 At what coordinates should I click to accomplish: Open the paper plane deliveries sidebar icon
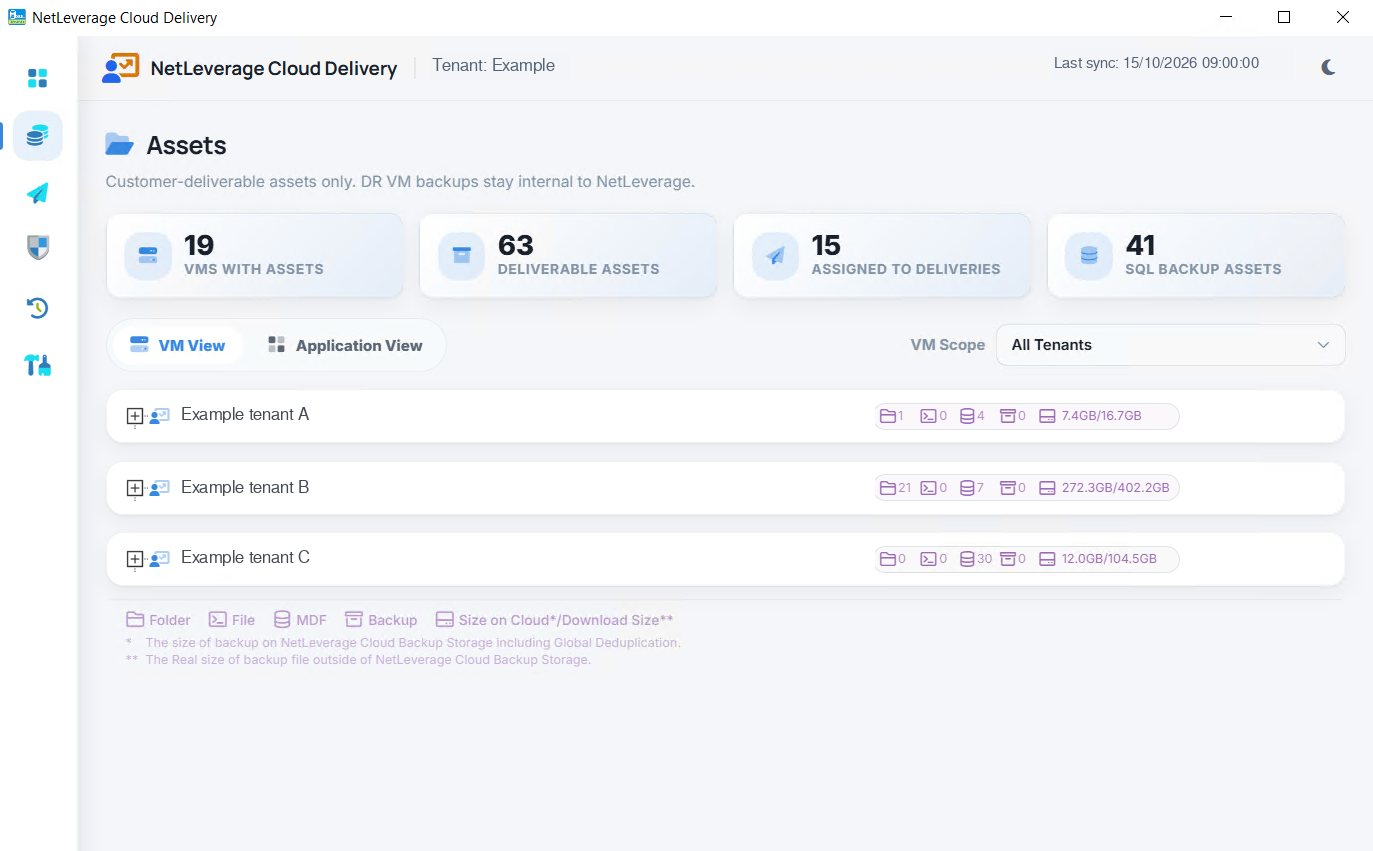pyautogui.click(x=38, y=193)
